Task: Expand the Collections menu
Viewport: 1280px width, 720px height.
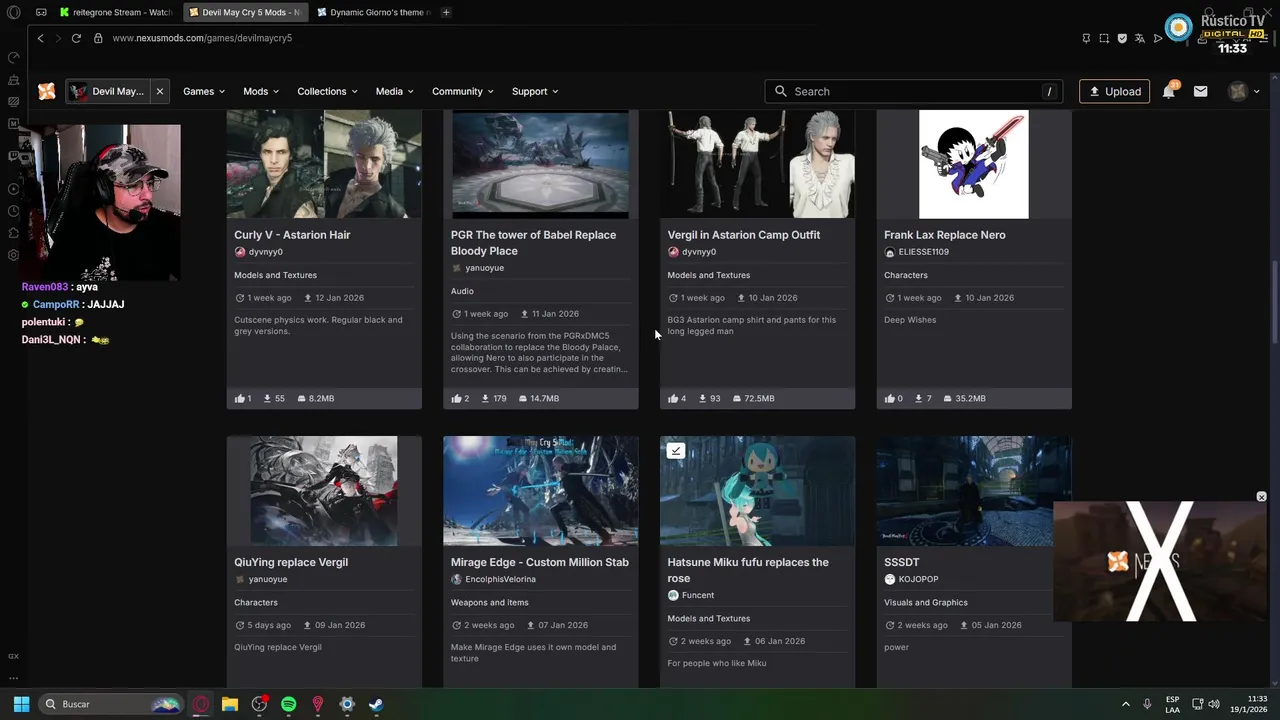Action: 327,91
